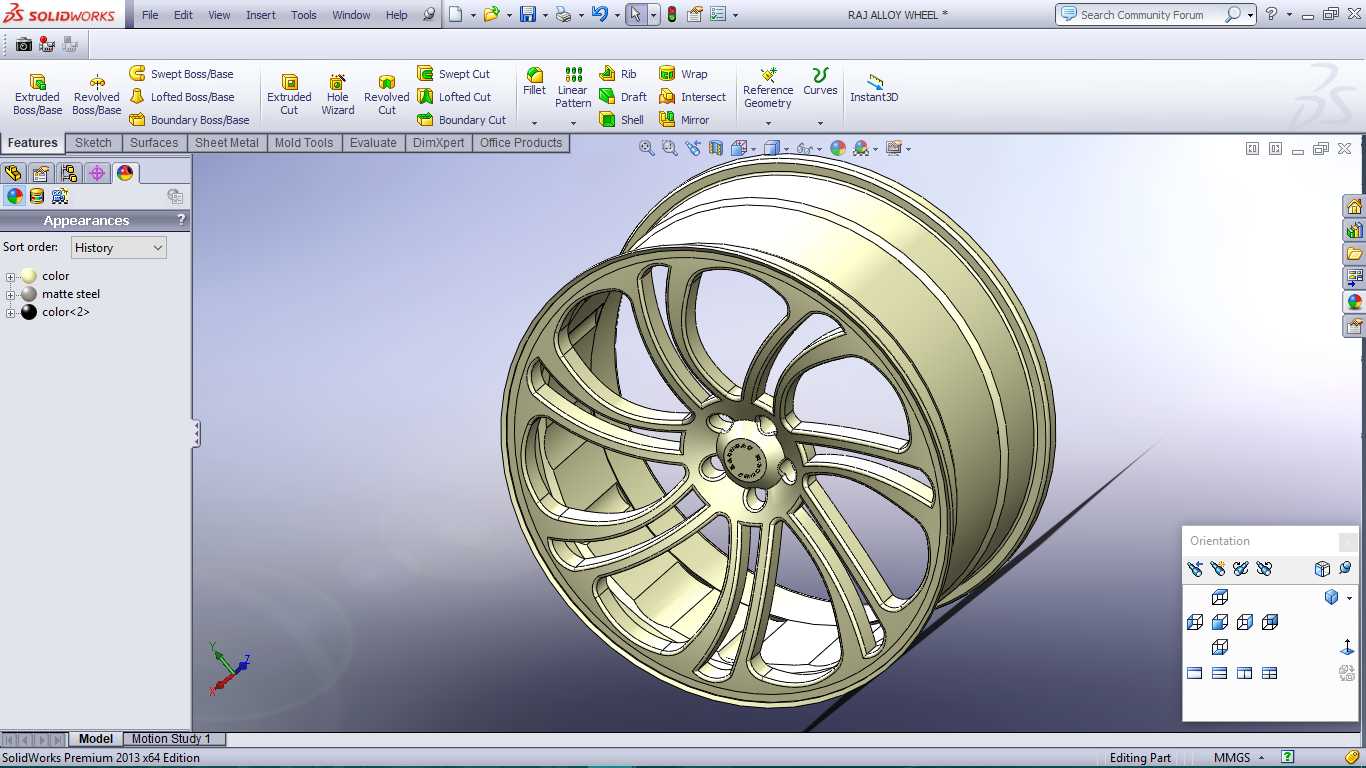The height and width of the screenshot is (768, 1366).
Task: Start the Extruded Boss/Base feature
Action: pyautogui.click(x=37, y=94)
